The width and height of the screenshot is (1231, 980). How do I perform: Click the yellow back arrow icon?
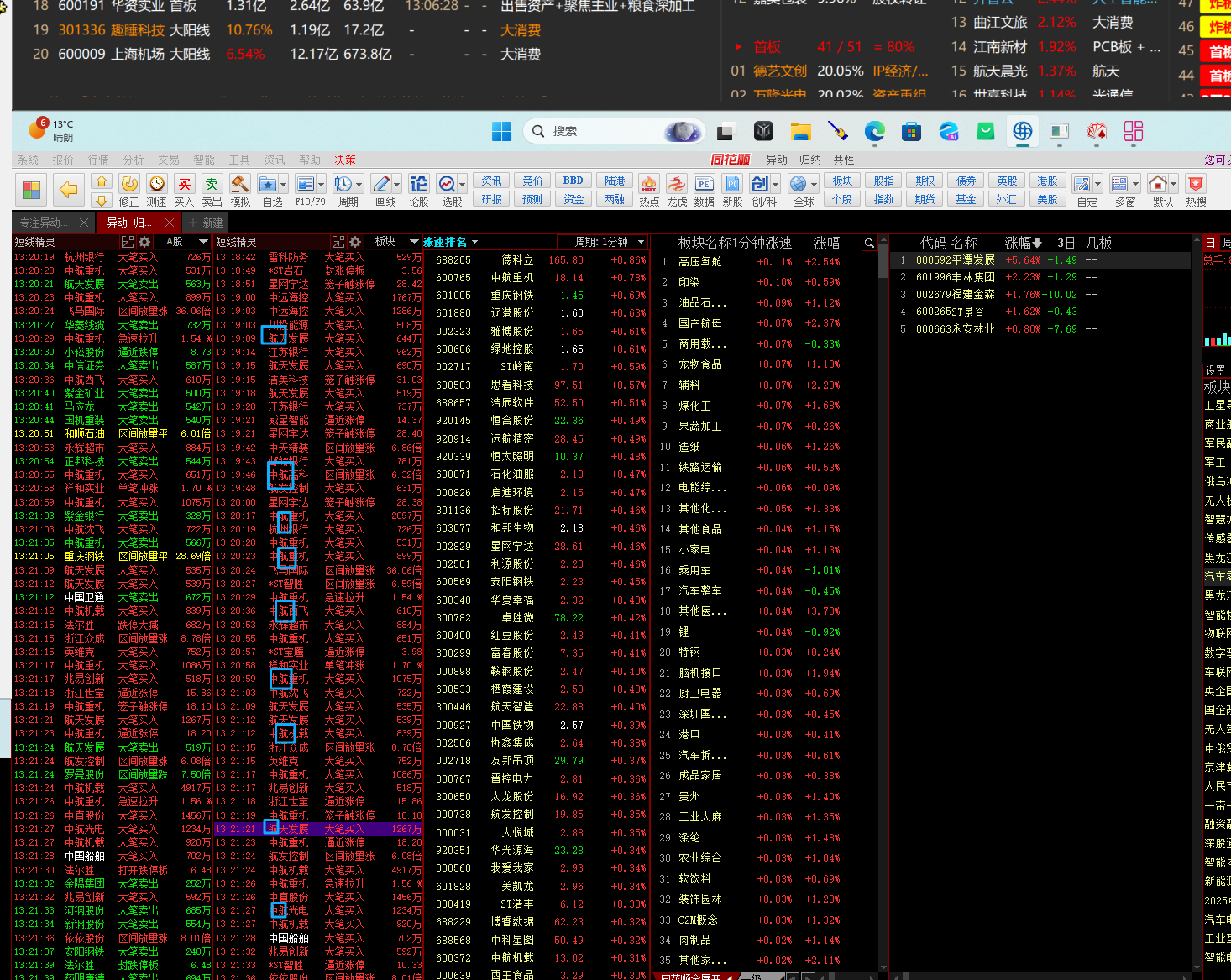coord(68,190)
